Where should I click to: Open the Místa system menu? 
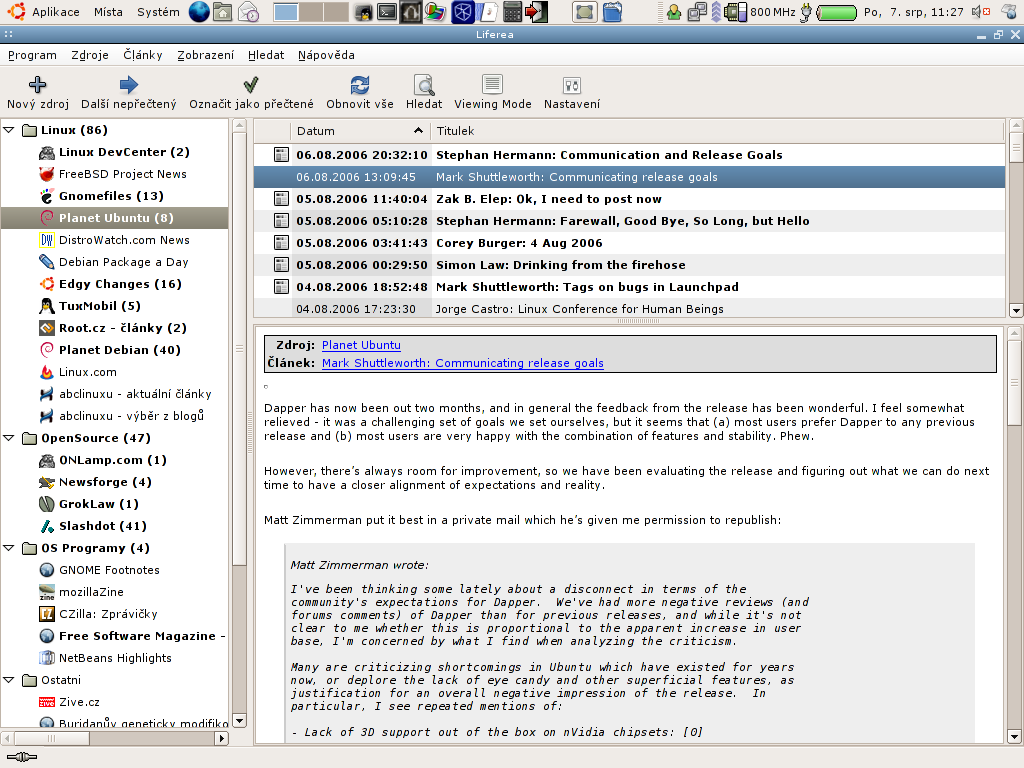[108, 12]
